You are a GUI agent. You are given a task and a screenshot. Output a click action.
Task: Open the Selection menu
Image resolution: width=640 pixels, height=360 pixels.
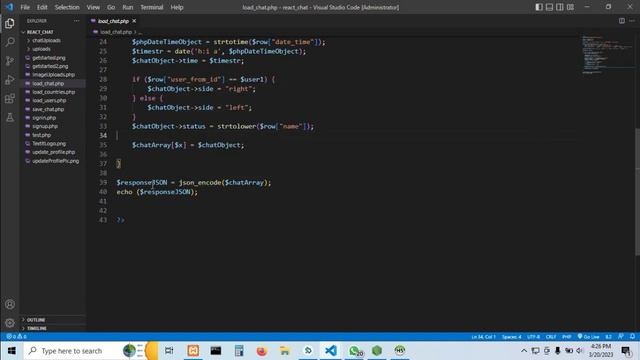tap(67, 7)
